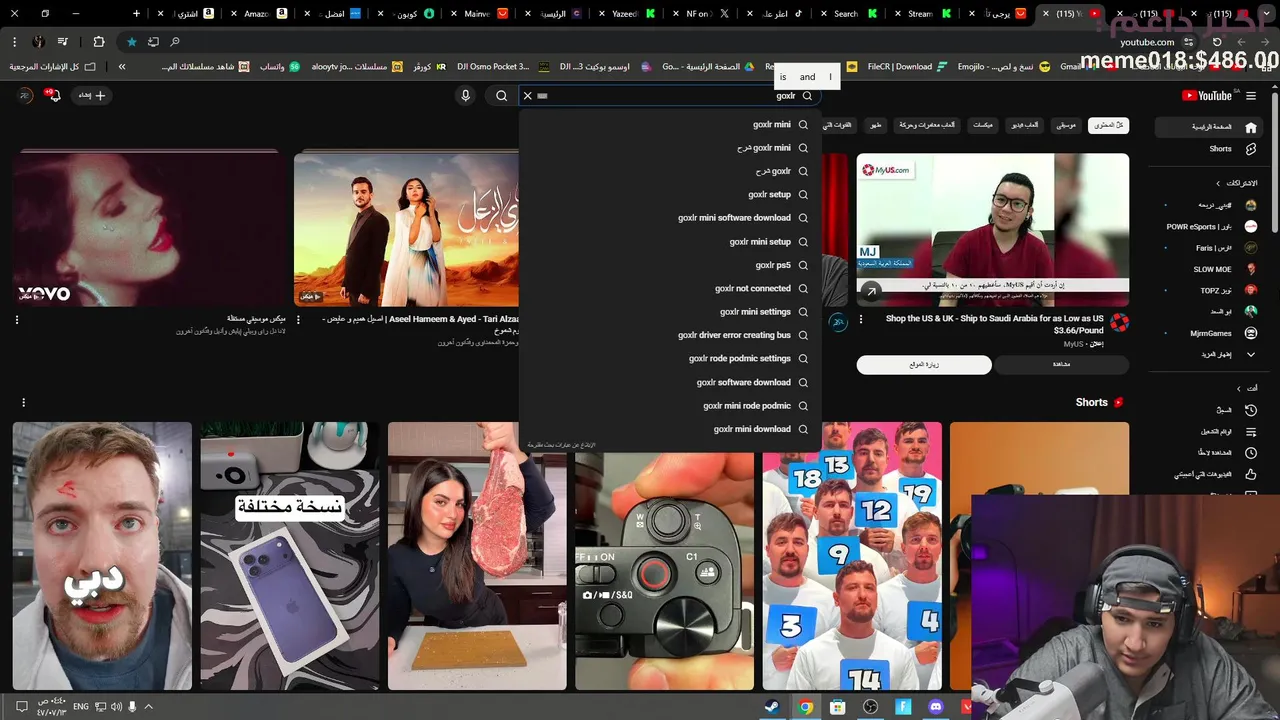Pick 'goxlr mini software download' suggestion
This screenshot has height=720, width=1280.
click(x=670, y=218)
